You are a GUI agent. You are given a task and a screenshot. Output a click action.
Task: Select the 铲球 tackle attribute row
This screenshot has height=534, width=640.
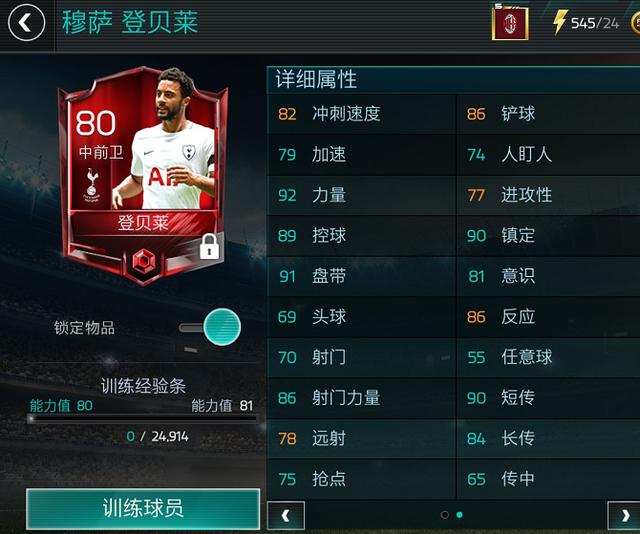(x=549, y=114)
